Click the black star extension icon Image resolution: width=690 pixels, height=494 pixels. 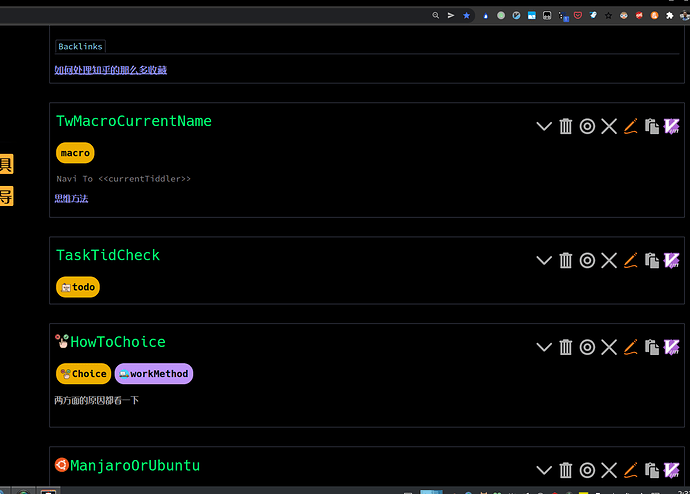608,15
